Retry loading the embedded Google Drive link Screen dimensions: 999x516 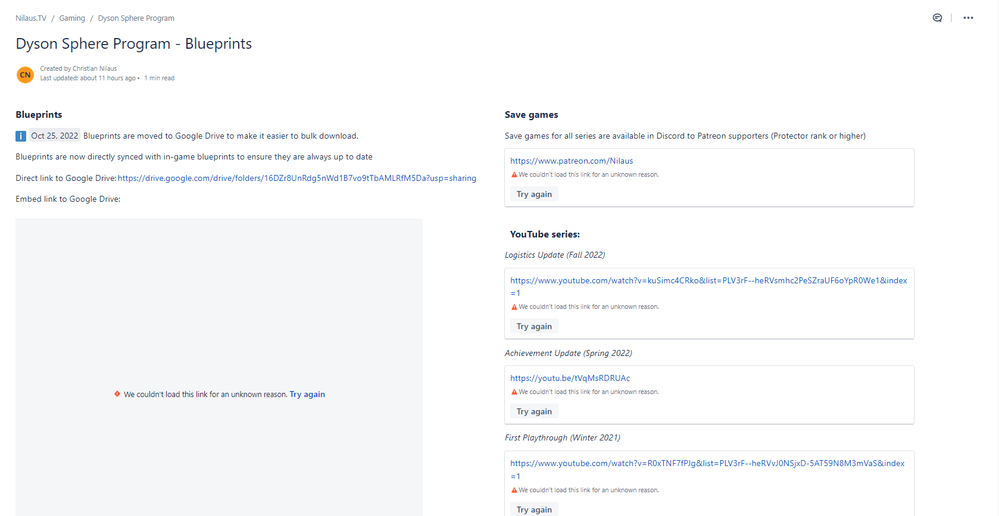point(307,394)
